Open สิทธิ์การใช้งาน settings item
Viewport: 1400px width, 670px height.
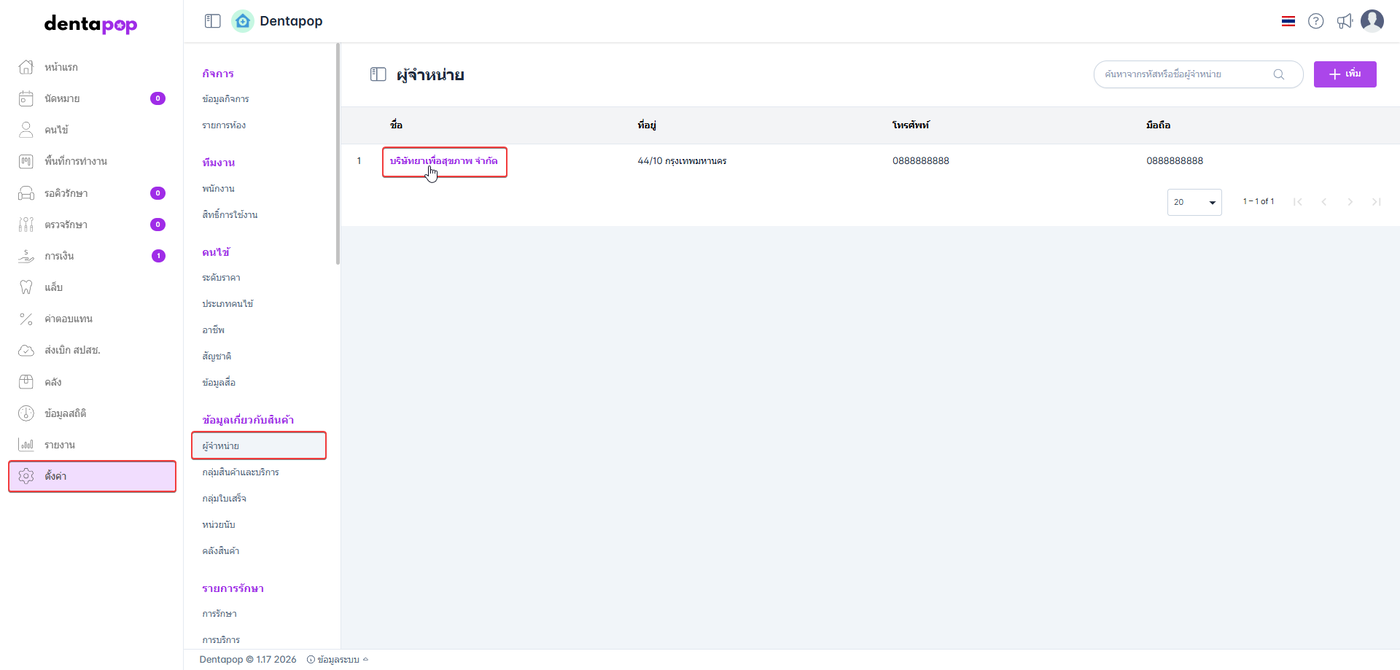(x=230, y=214)
